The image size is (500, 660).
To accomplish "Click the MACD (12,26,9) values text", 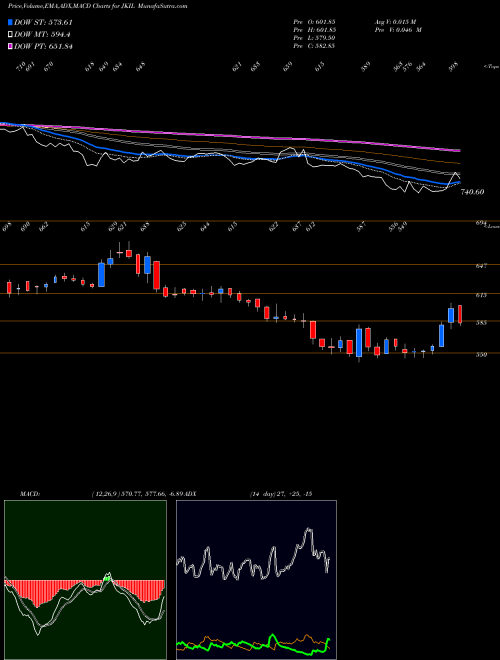I will pos(138,494).
